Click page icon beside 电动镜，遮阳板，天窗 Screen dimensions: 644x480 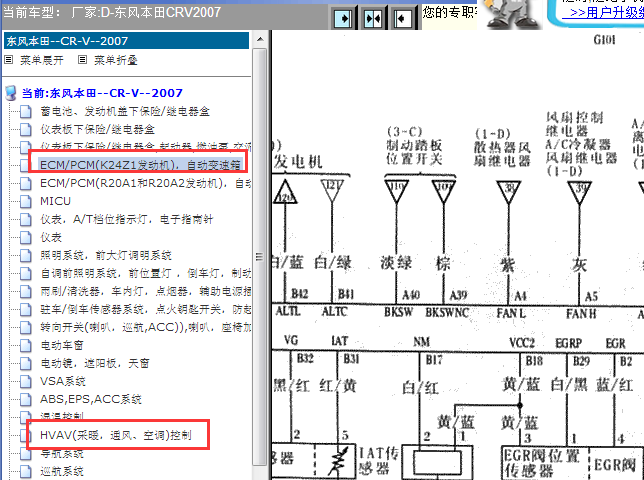(25, 363)
